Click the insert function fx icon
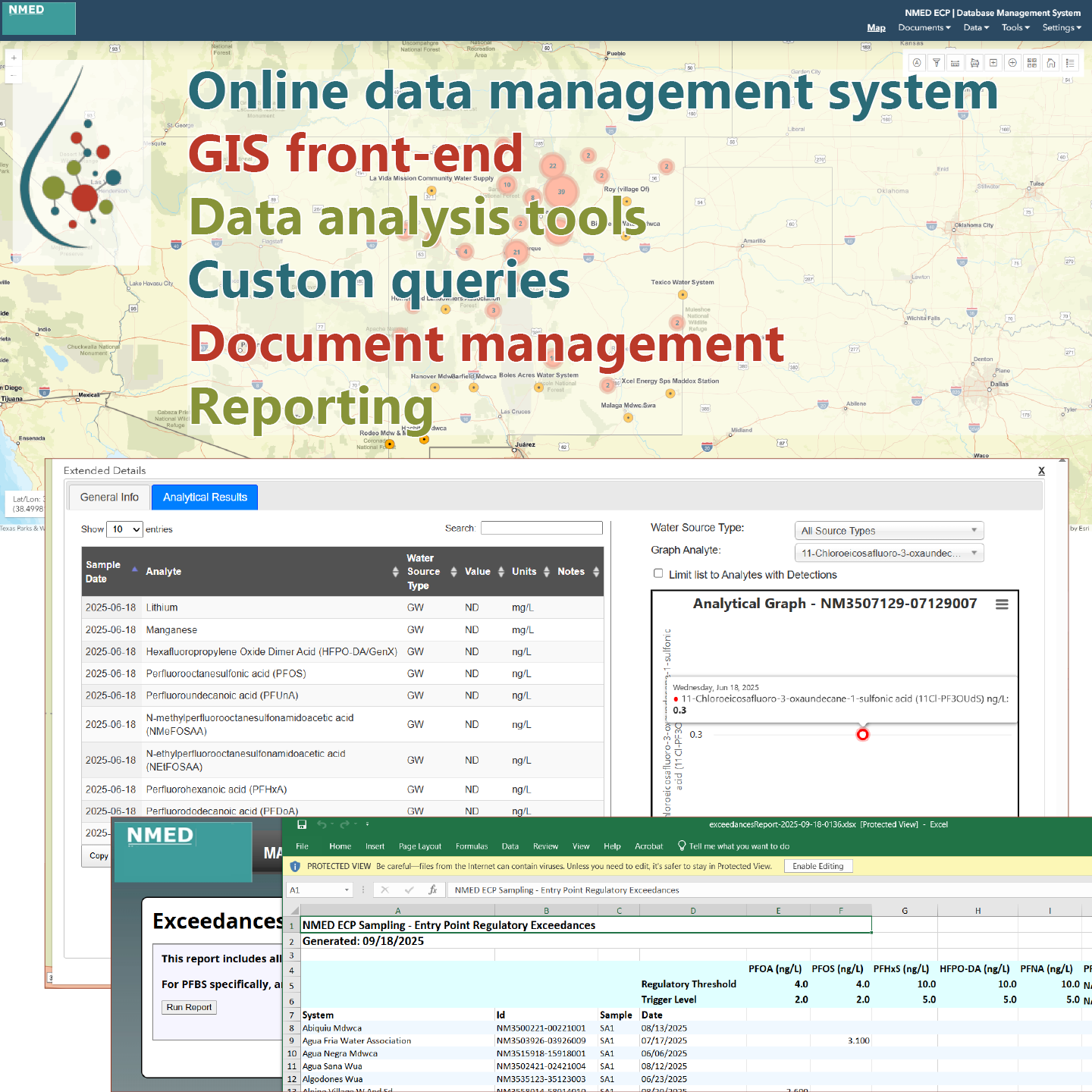This screenshot has height=1092, width=1092. click(432, 890)
